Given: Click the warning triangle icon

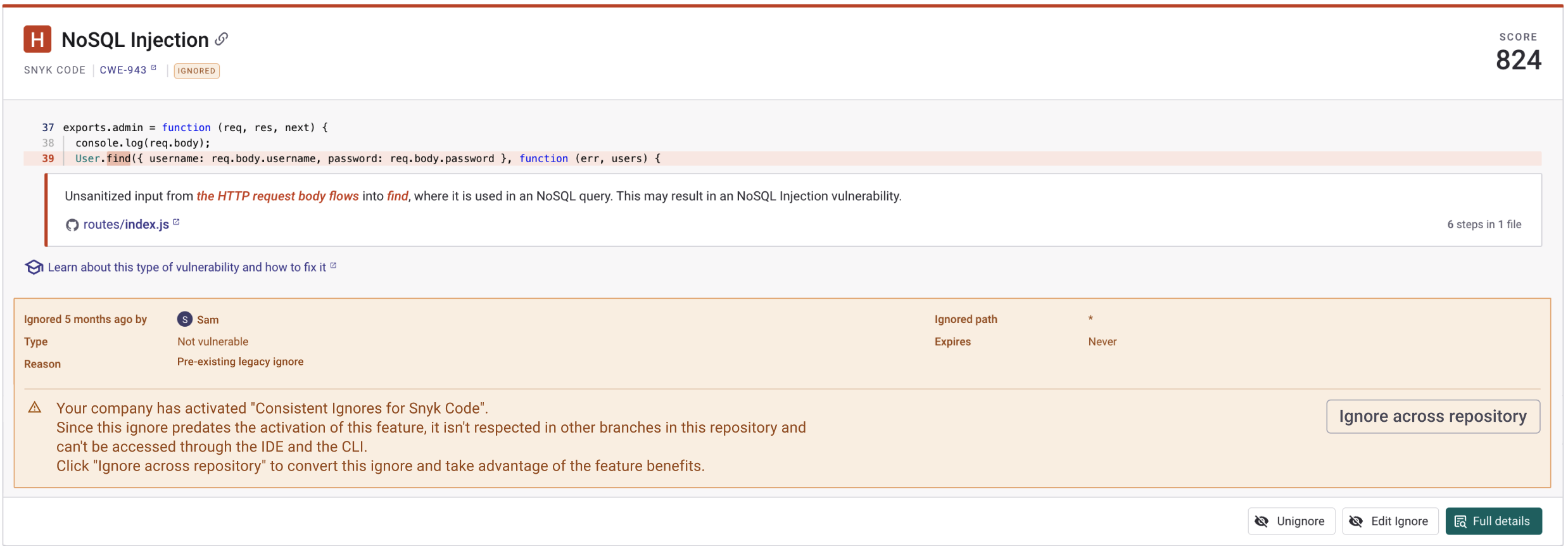Looking at the screenshot, I should 35,408.
